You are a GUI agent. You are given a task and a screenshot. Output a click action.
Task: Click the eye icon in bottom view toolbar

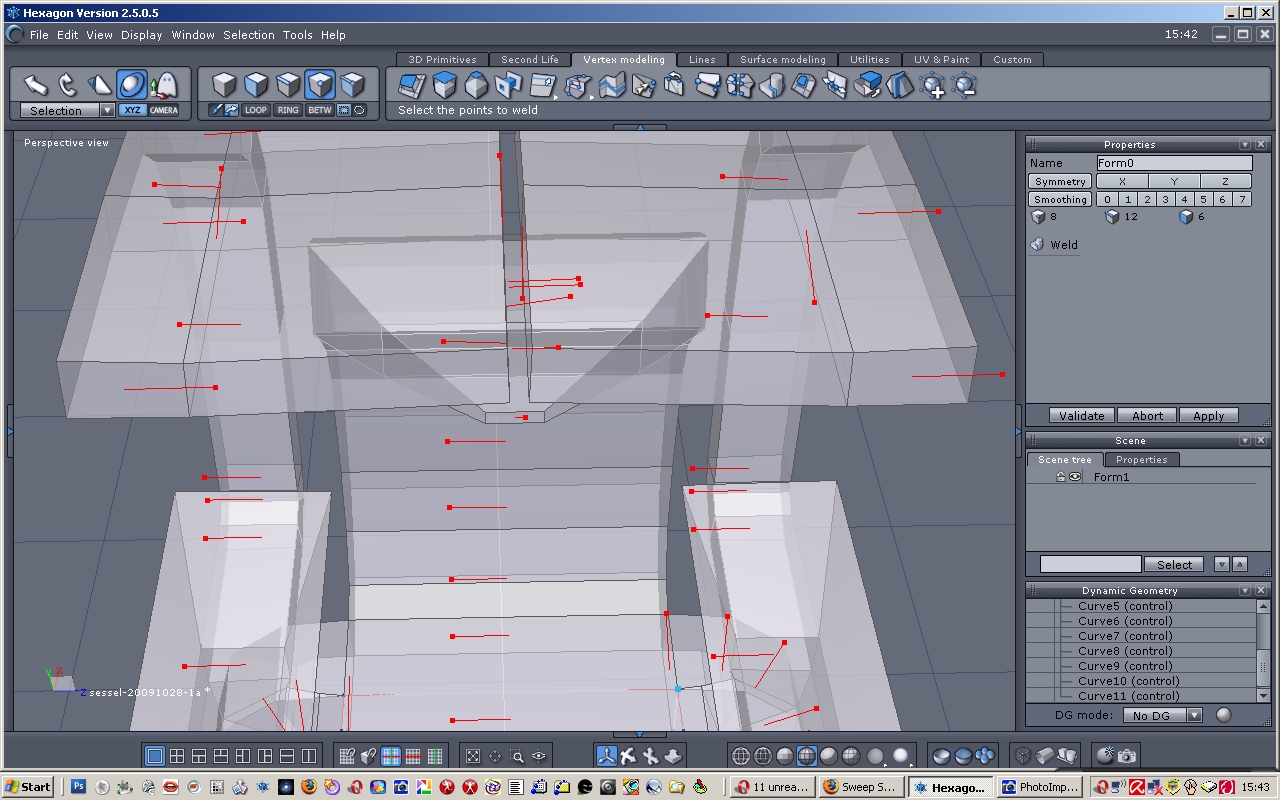pos(539,756)
